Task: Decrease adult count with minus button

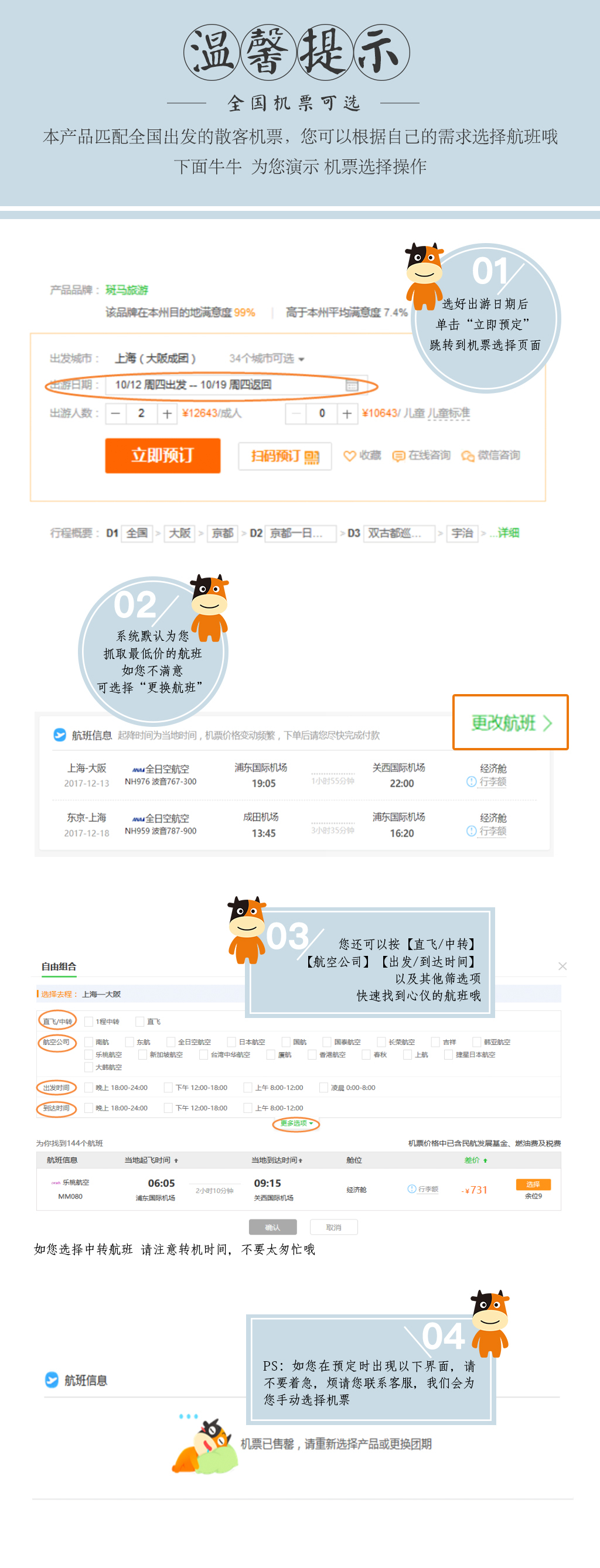Action: coord(116,414)
